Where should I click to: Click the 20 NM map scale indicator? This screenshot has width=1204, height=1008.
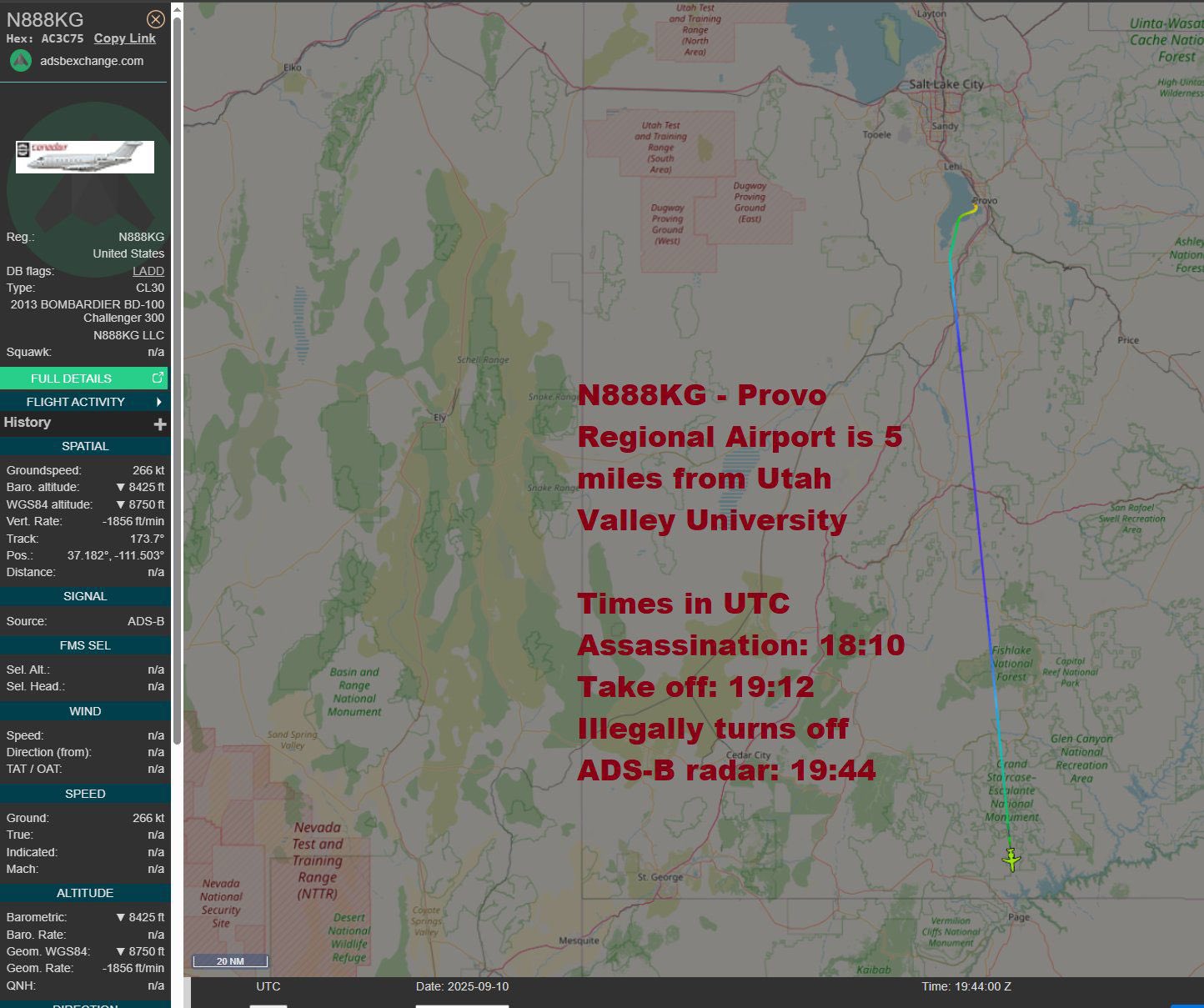pos(230,961)
